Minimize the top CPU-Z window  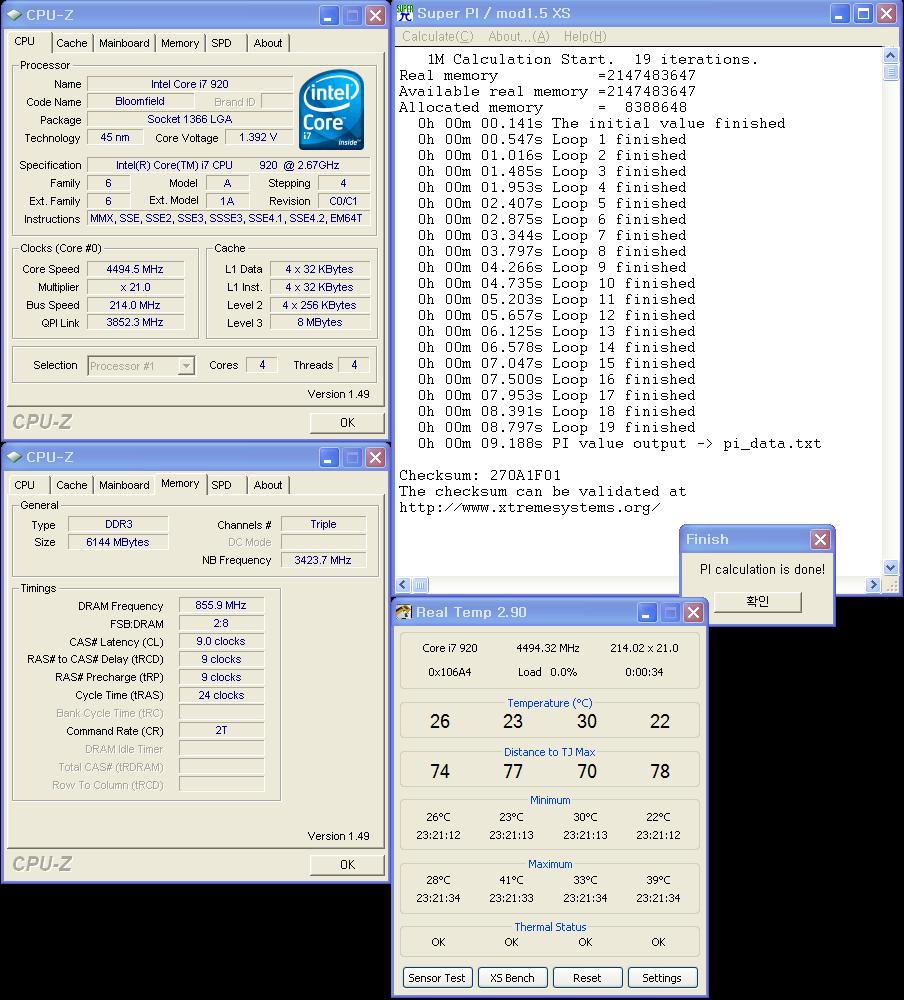(x=329, y=15)
